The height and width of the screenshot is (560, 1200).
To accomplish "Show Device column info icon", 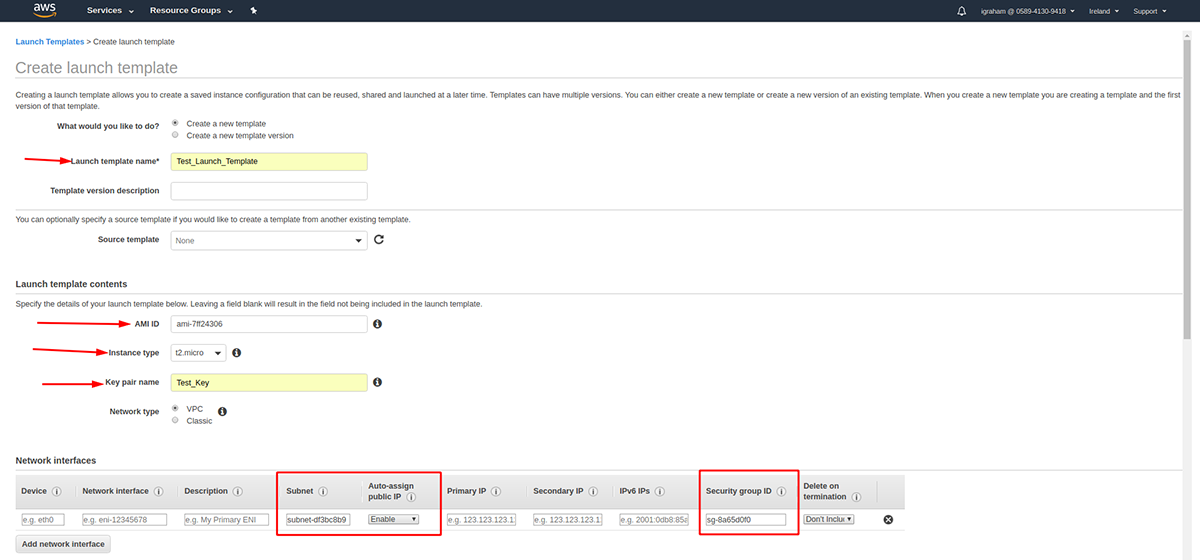I will (56, 491).
